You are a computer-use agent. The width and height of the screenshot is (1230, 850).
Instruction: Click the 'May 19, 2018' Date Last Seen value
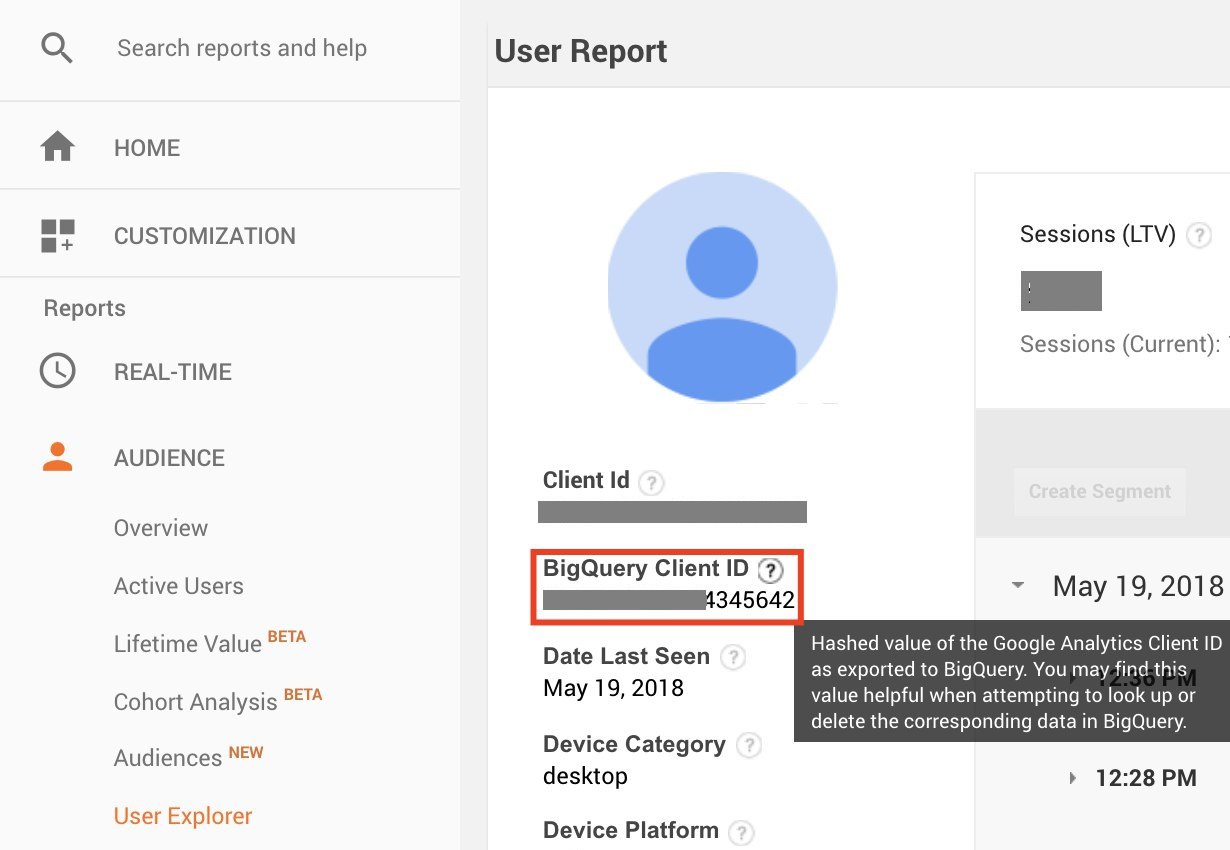[x=613, y=688]
